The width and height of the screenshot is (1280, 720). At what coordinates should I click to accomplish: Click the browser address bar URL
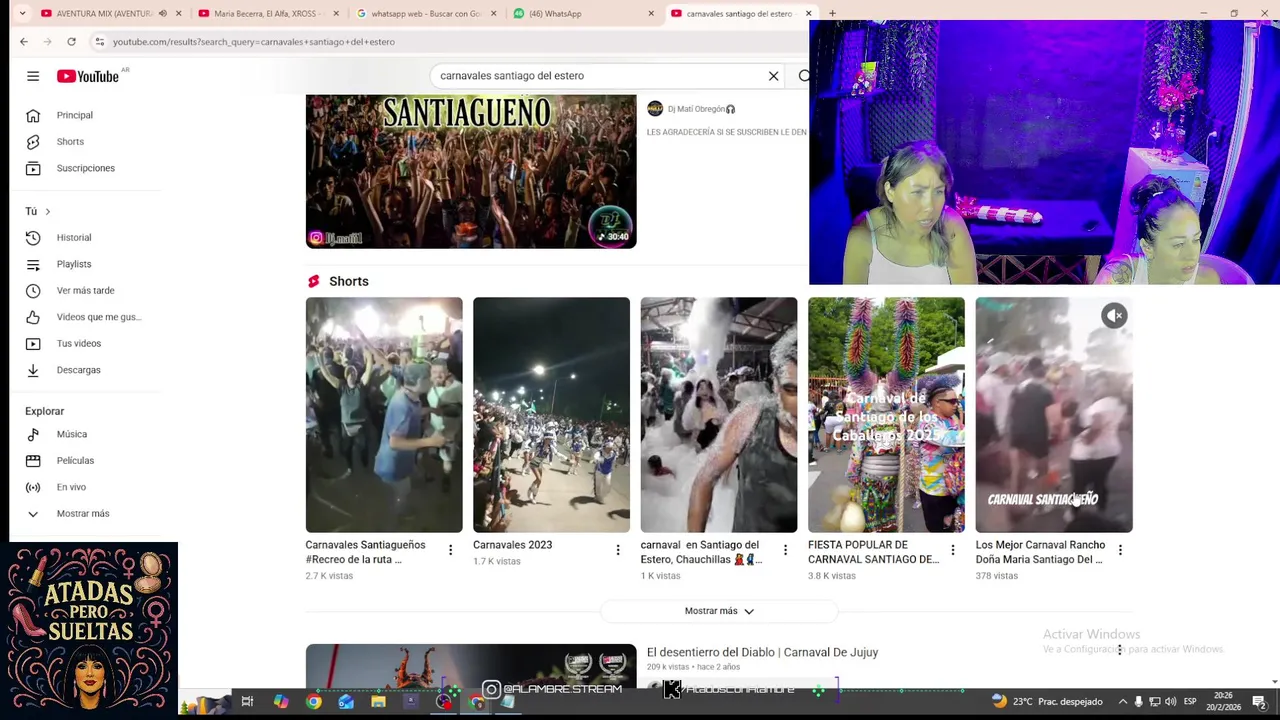pyautogui.click(x=254, y=42)
